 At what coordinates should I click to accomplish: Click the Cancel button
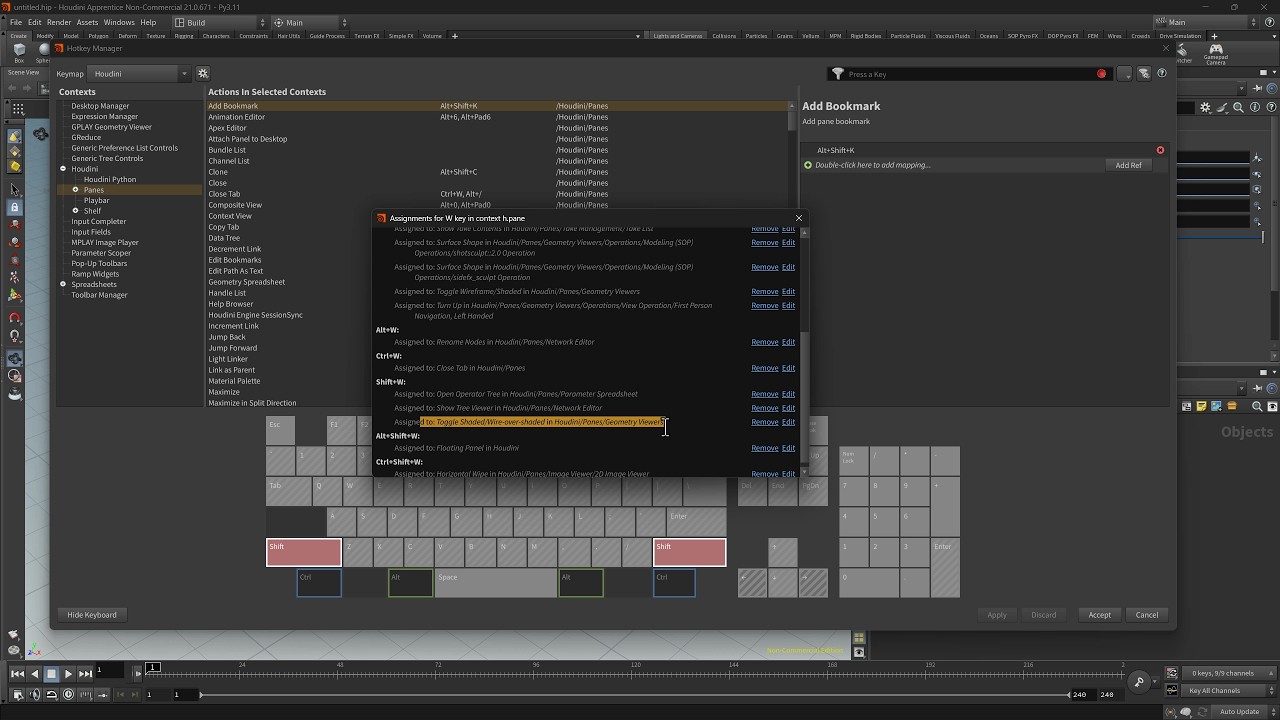[1147, 615]
